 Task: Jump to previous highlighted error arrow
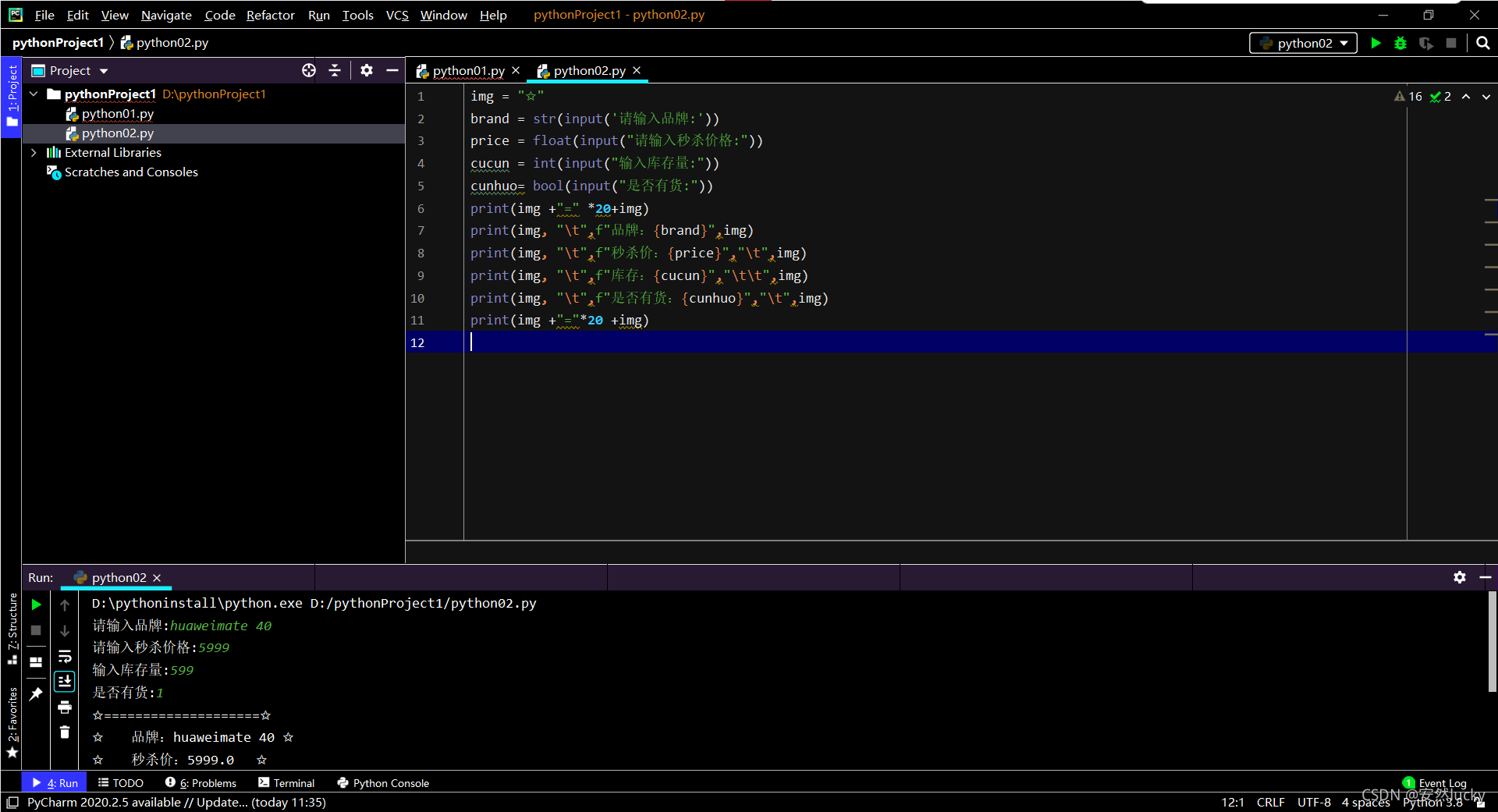pyautogui.click(x=1466, y=97)
